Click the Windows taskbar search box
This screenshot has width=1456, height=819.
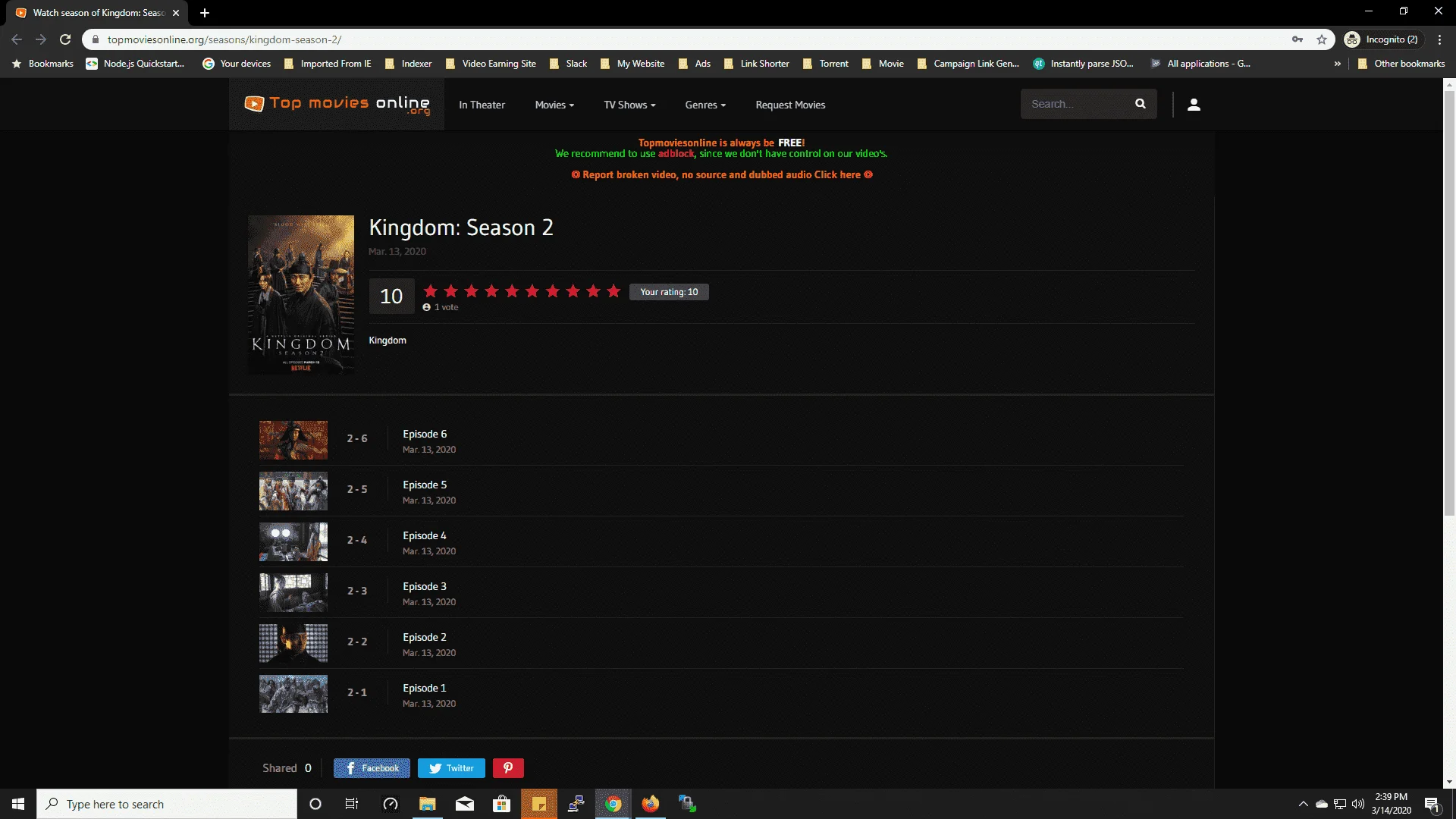click(x=167, y=804)
